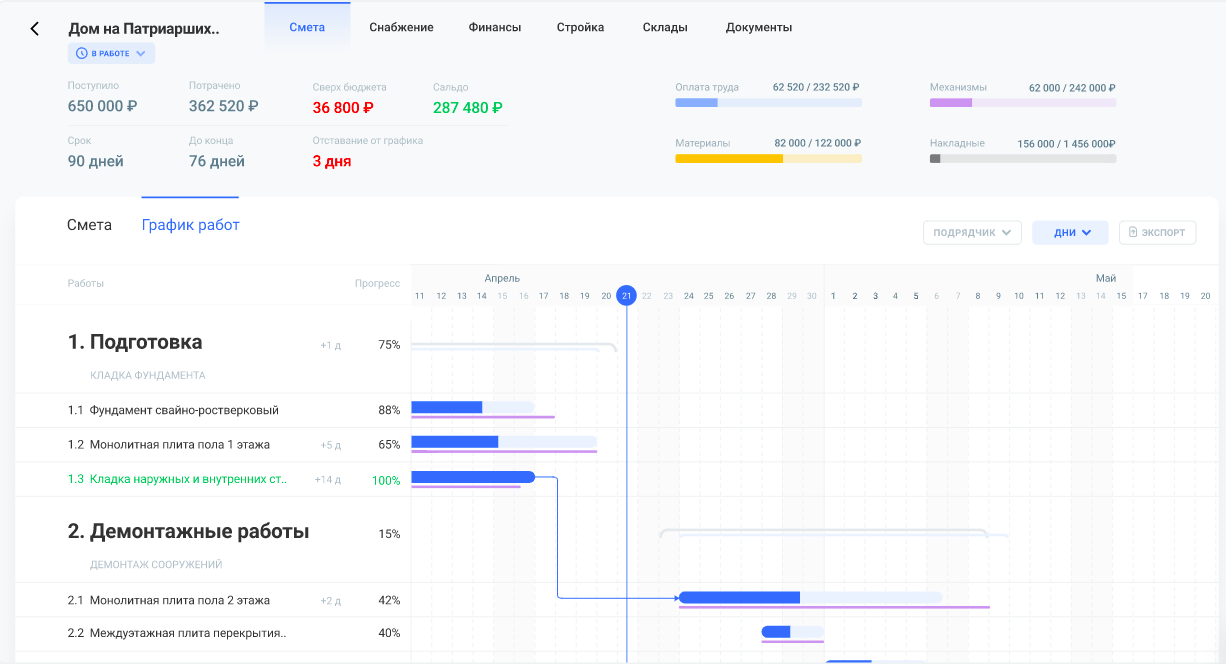Select the Документы tab

758,27
